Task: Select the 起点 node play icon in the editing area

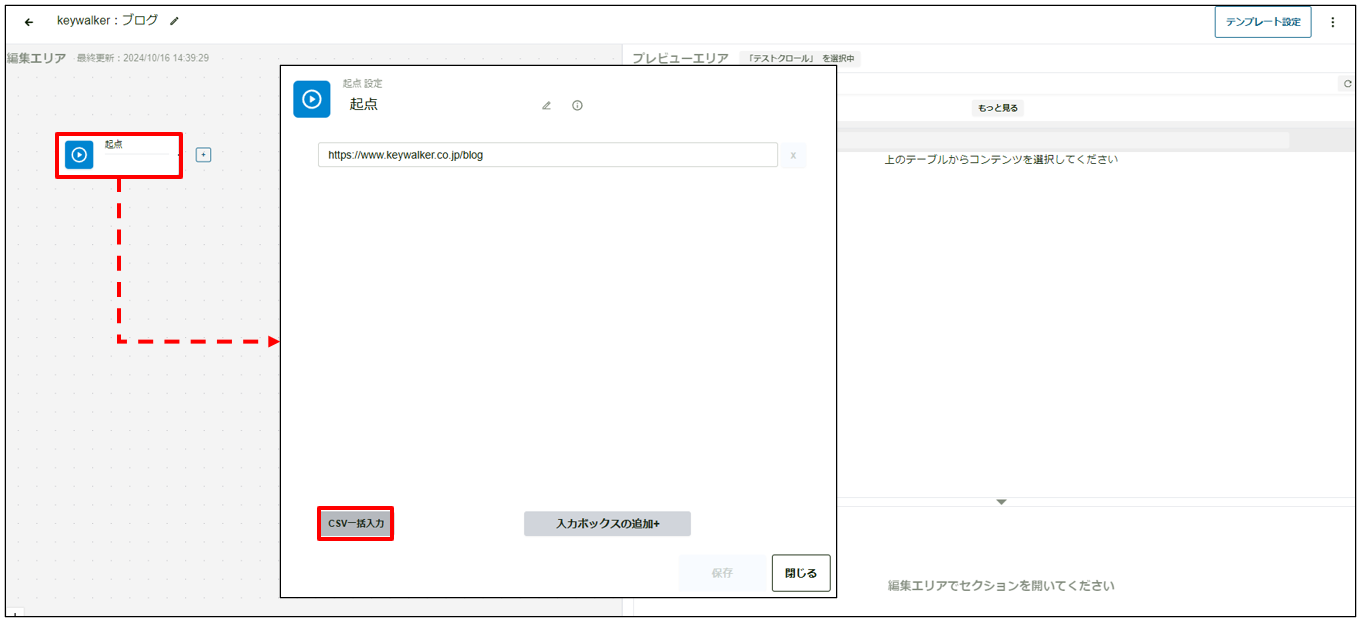Action: (79, 155)
